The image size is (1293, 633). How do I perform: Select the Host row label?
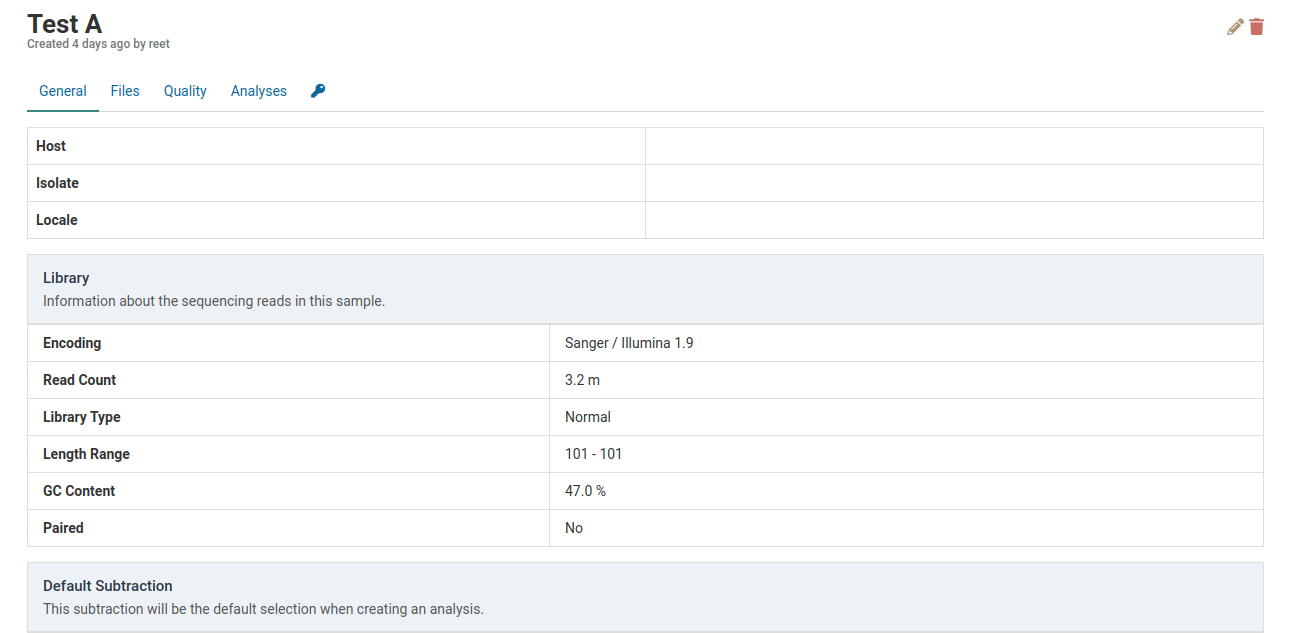coord(51,146)
